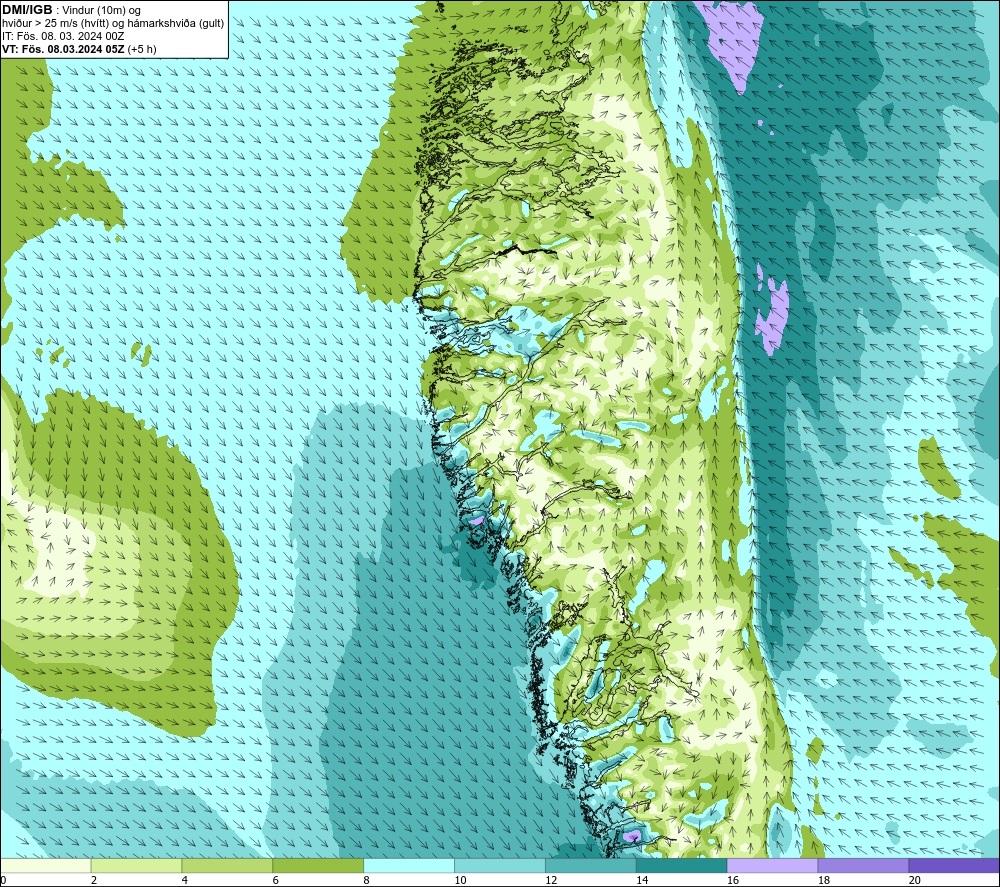Click the 'IT: Fös. 08. 03. 2024 00Z' line
Image resolution: width=1000 pixels, height=887 pixels.
point(63,36)
